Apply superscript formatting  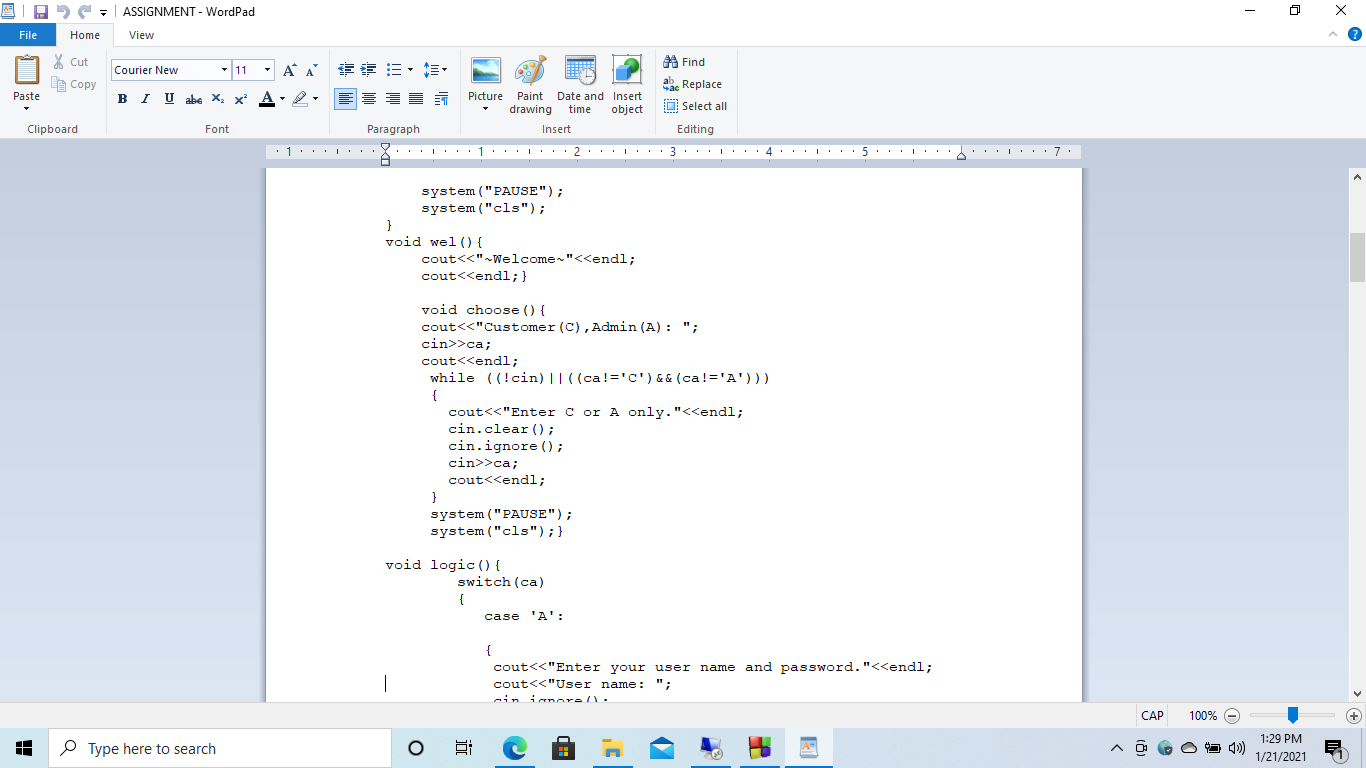(x=240, y=99)
